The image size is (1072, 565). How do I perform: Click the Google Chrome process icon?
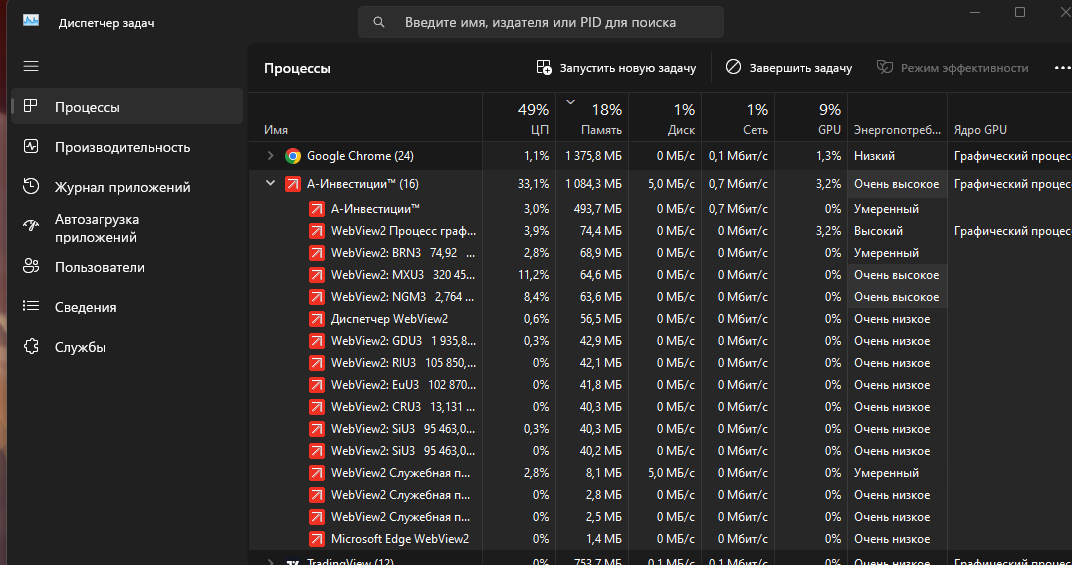[293, 156]
